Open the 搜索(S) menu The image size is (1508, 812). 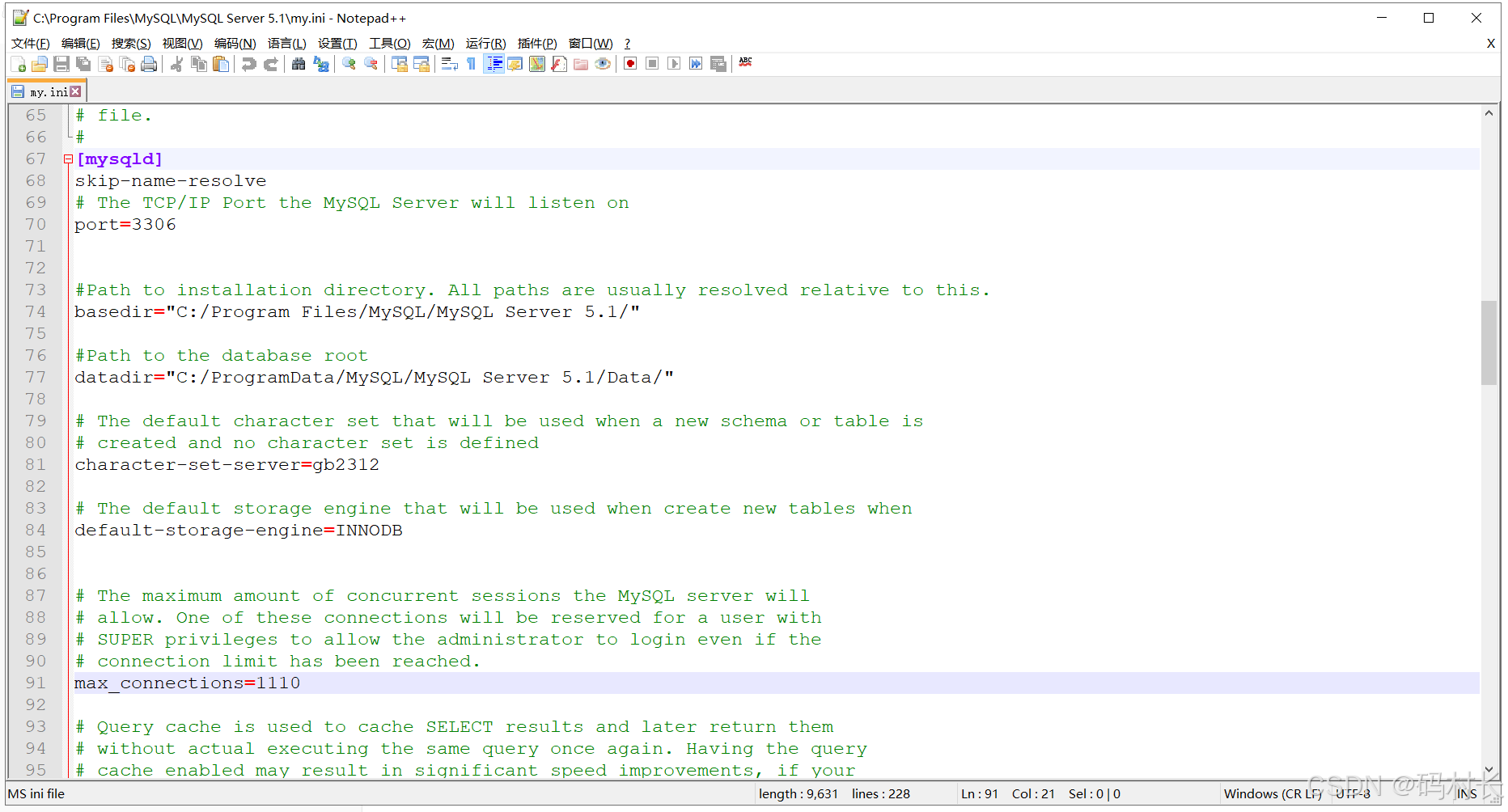(131, 44)
